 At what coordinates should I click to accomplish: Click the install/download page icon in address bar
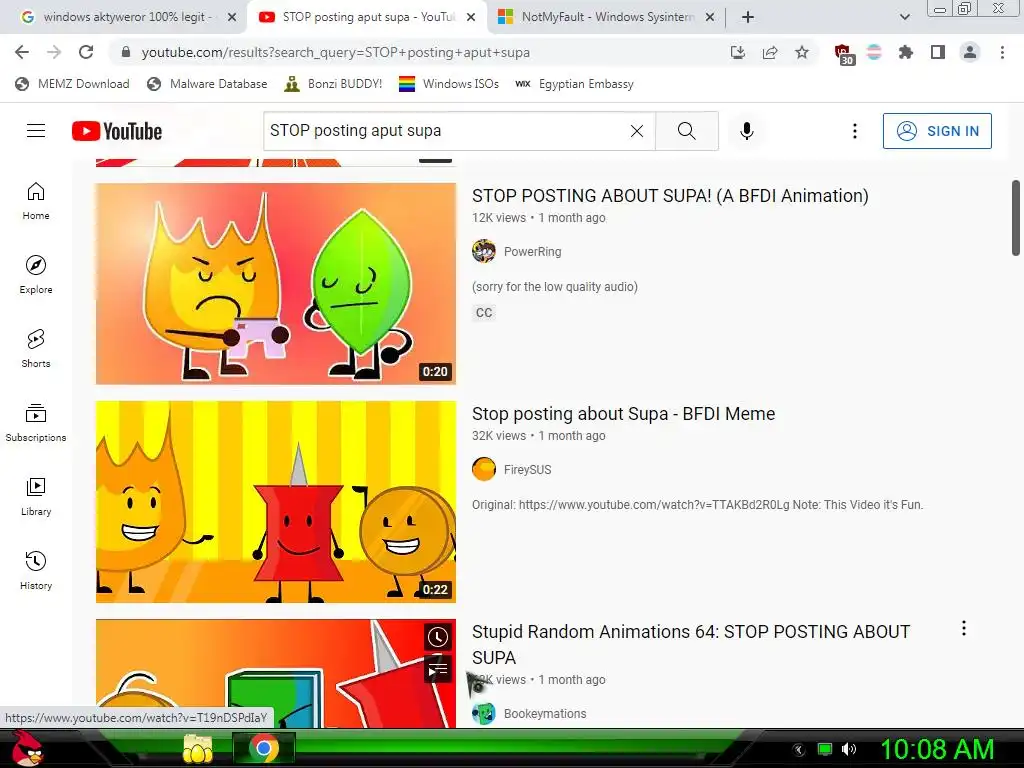click(x=738, y=52)
